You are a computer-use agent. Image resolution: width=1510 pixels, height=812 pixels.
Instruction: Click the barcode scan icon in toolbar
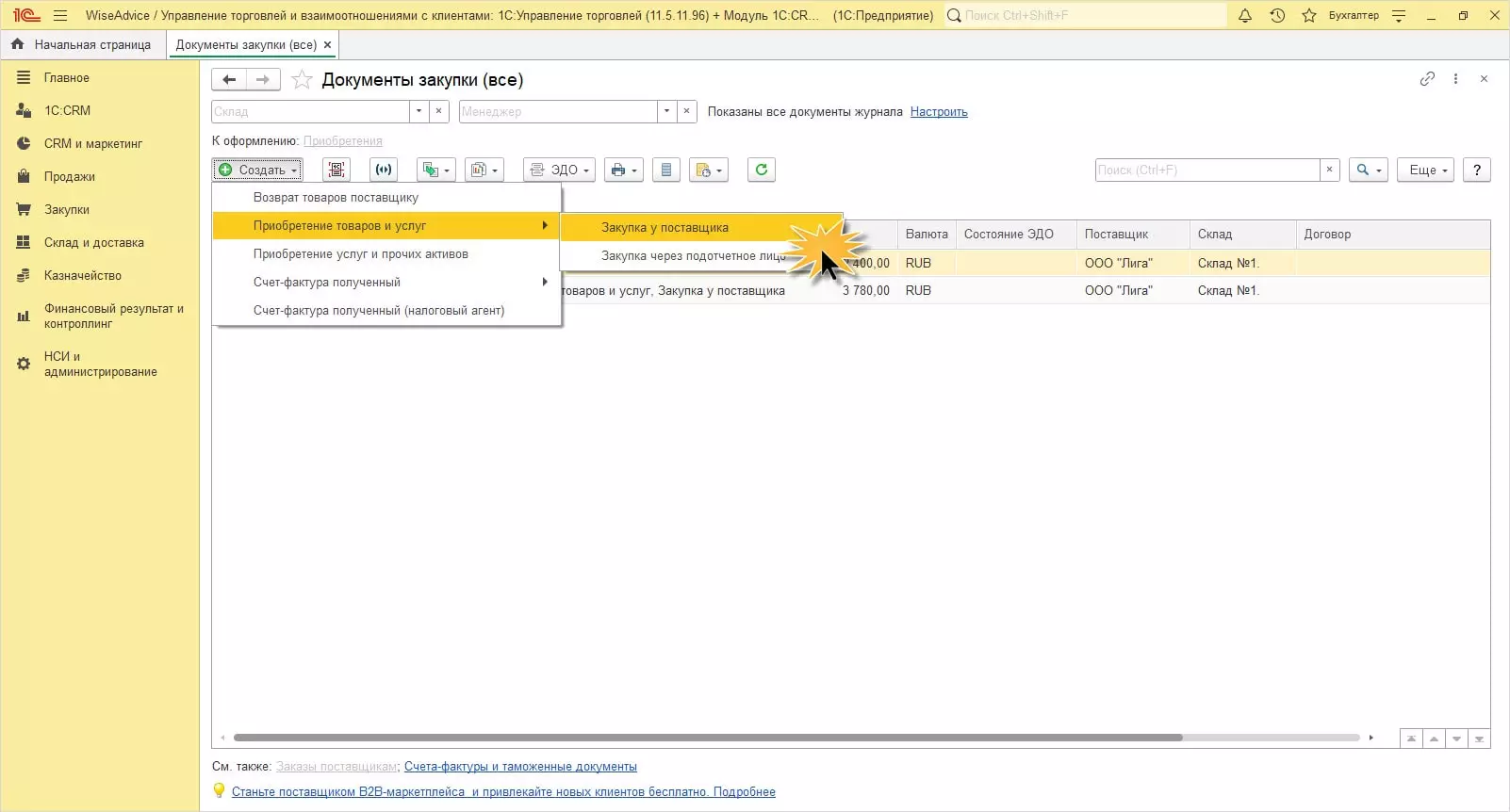[x=336, y=170]
